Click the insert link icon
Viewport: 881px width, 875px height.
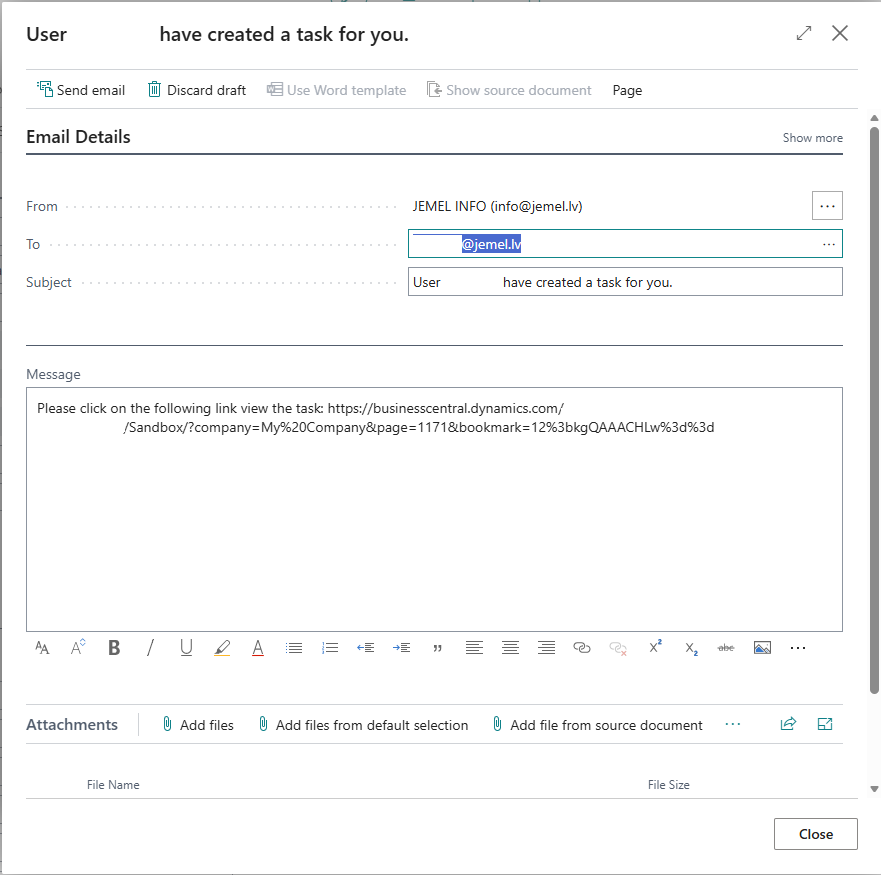[x=582, y=648]
